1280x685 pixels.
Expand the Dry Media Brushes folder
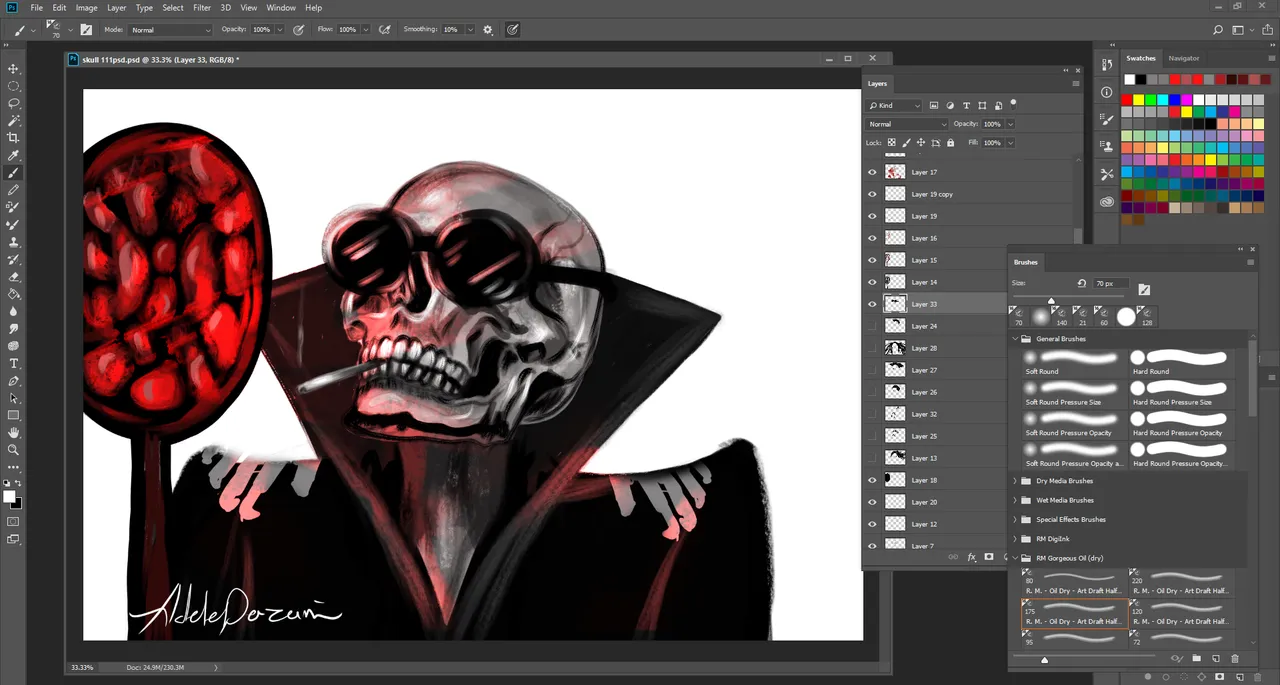point(1015,481)
